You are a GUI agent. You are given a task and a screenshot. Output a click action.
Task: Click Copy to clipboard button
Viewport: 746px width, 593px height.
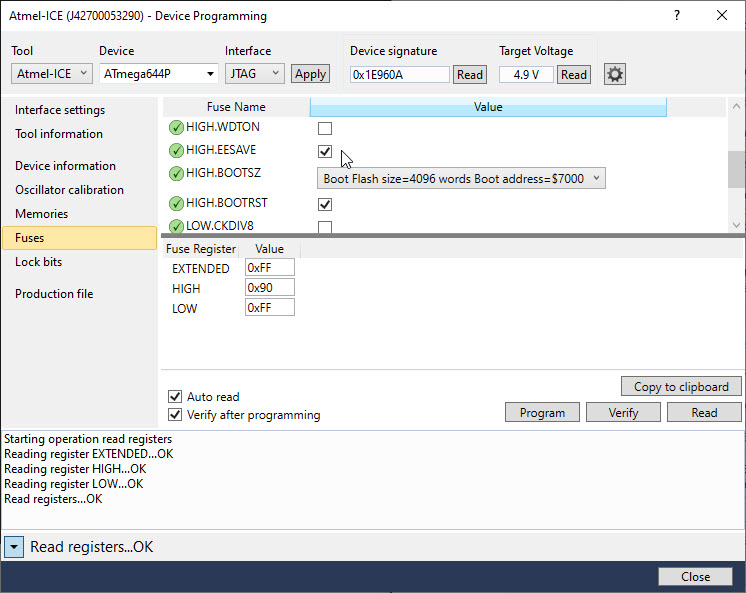pos(681,386)
